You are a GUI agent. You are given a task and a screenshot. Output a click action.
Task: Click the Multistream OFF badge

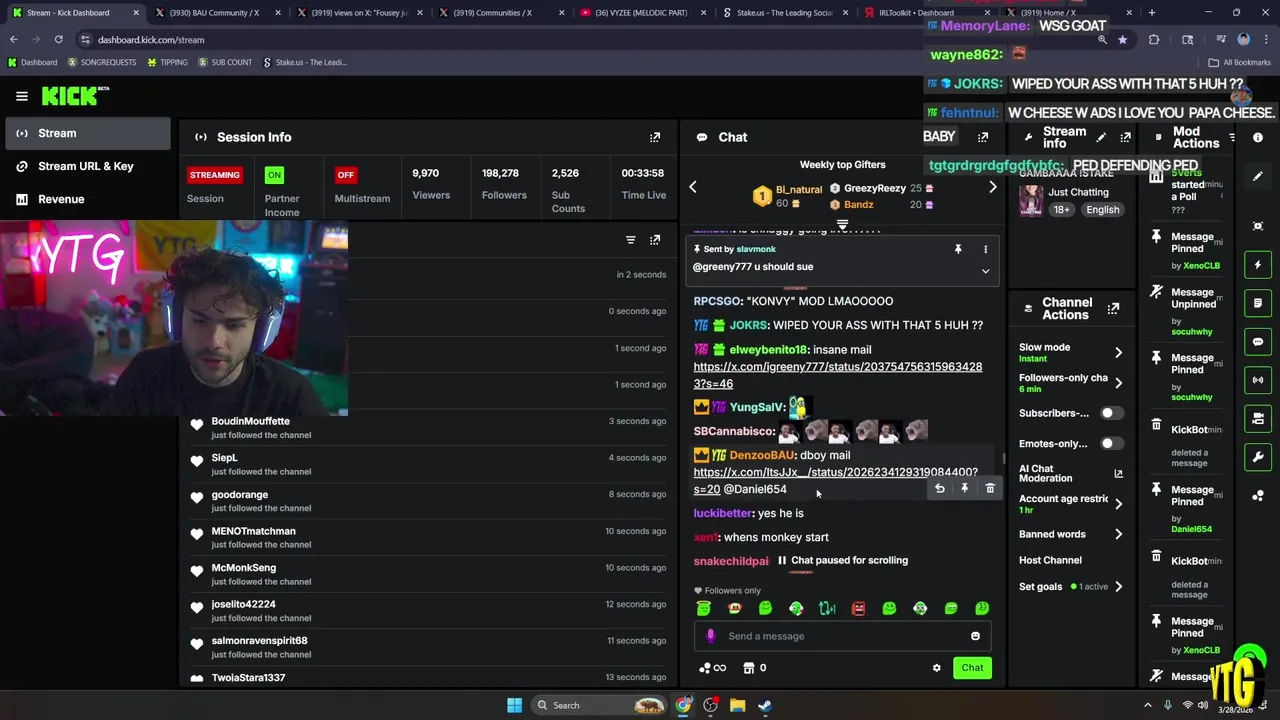coord(345,175)
